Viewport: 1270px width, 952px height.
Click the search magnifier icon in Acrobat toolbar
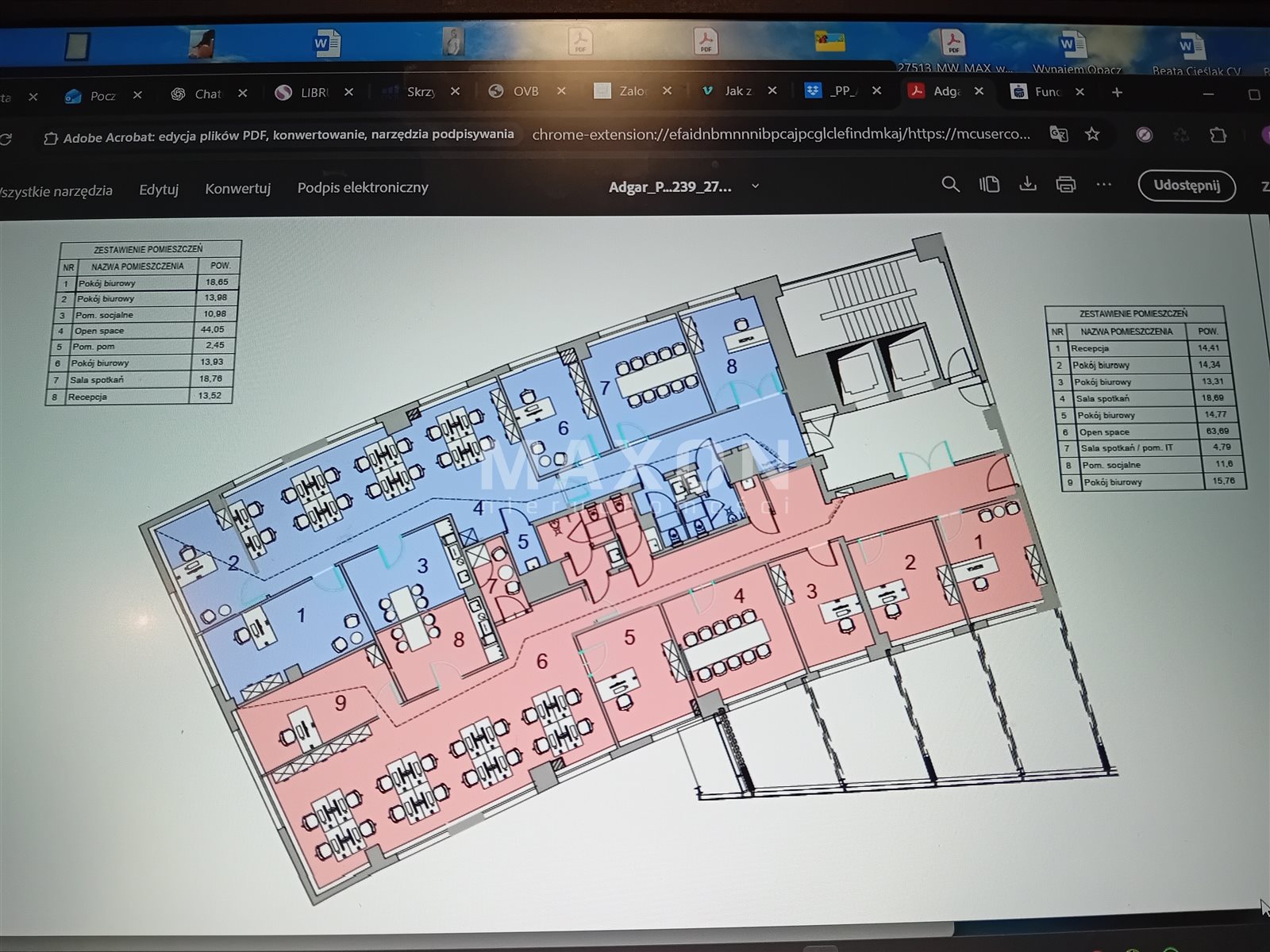click(950, 185)
